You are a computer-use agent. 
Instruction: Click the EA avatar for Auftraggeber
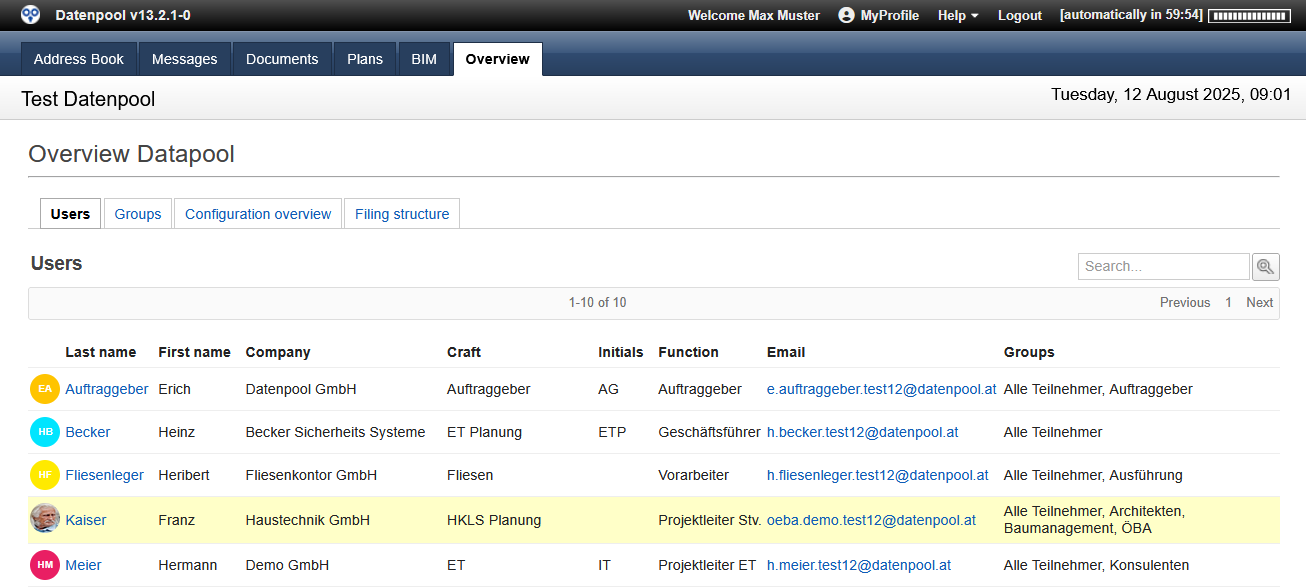[x=45, y=389]
